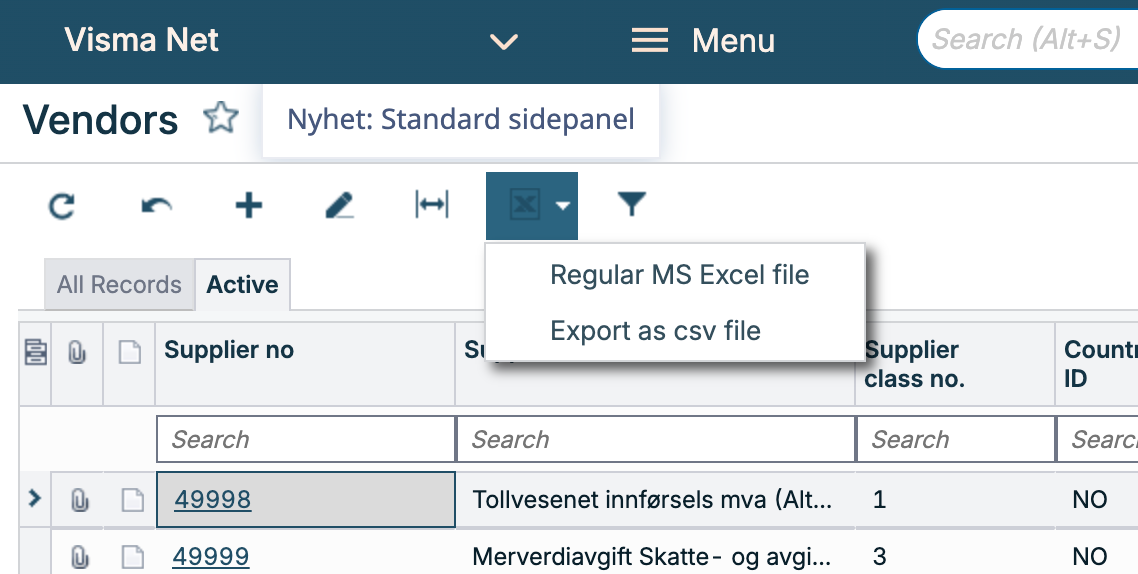Toggle the Excel export dropdown arrow
Screen dimensions: 1138x574
tap(563, 206)
